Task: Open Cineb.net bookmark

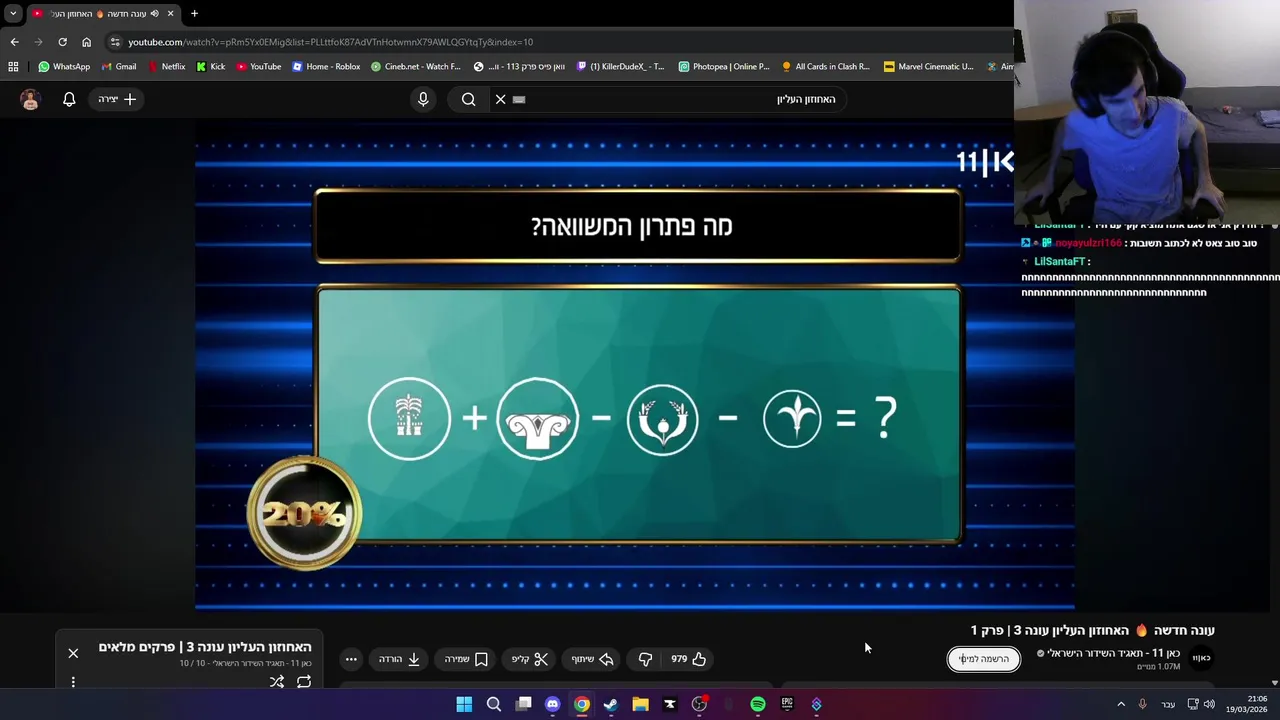Action: click(x=415, y=67)
